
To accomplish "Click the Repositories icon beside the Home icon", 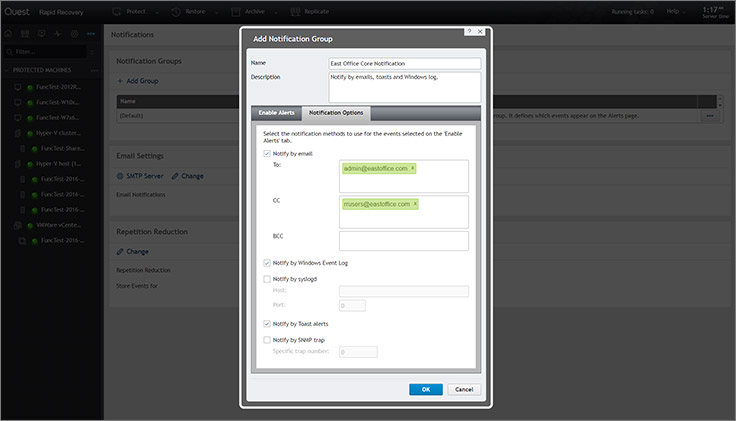I will tap(25, 33).
